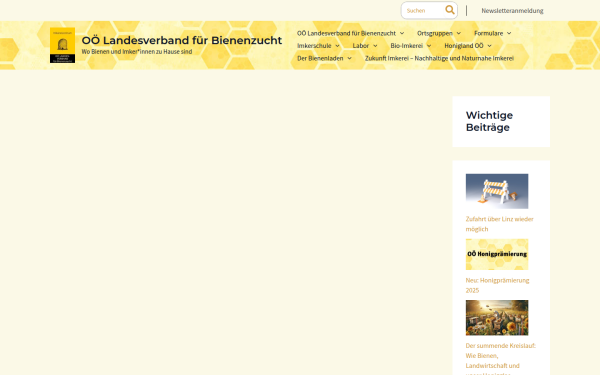Expand the Bio-Imkerei chevron
600x375 pixels.
(429, 46)
